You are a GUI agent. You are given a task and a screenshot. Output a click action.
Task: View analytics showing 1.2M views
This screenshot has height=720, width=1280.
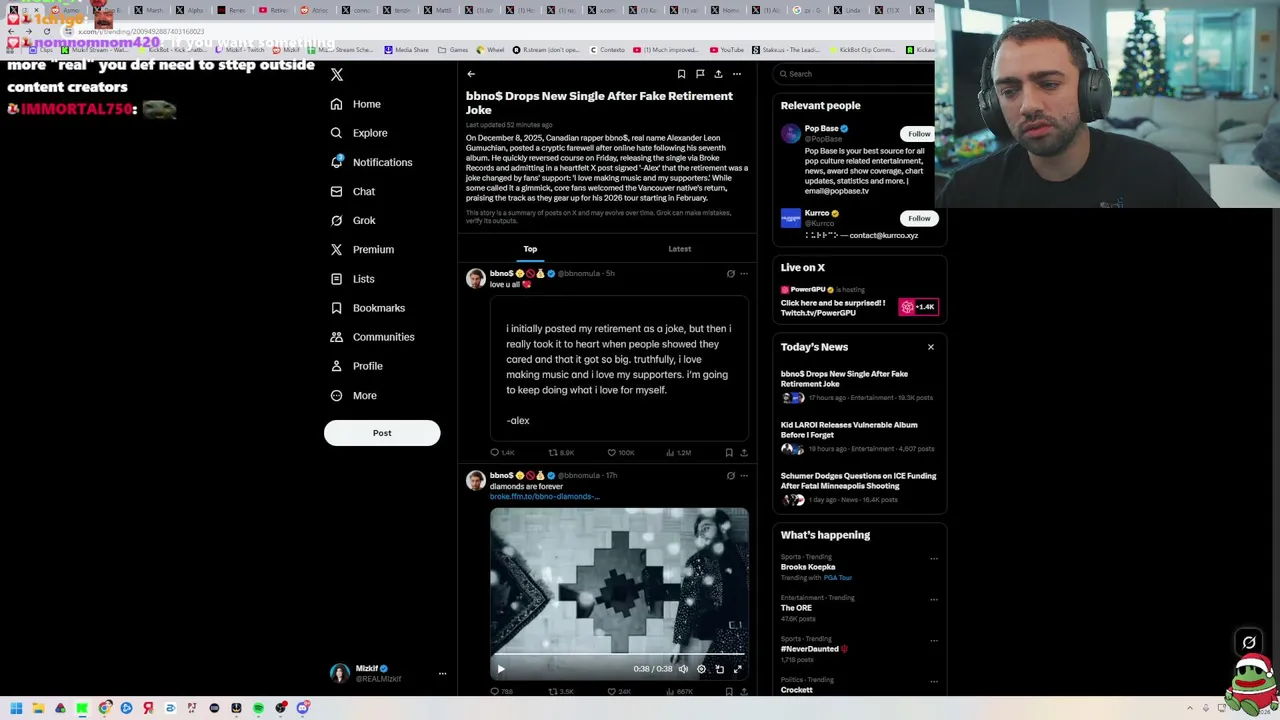coord(678,453)
